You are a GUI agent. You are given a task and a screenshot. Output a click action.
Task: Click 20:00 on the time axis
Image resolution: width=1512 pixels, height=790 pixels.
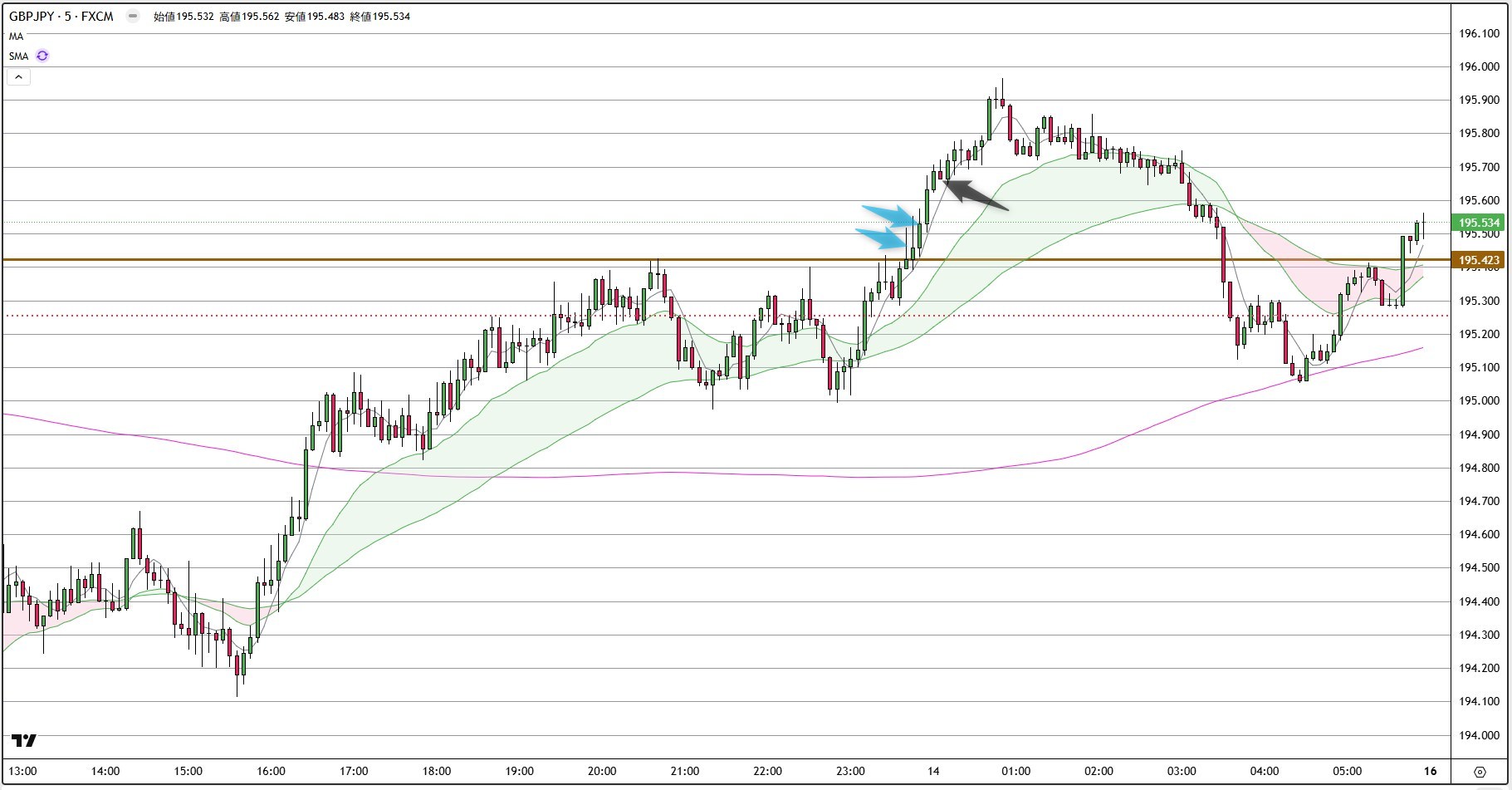[602, 771]
